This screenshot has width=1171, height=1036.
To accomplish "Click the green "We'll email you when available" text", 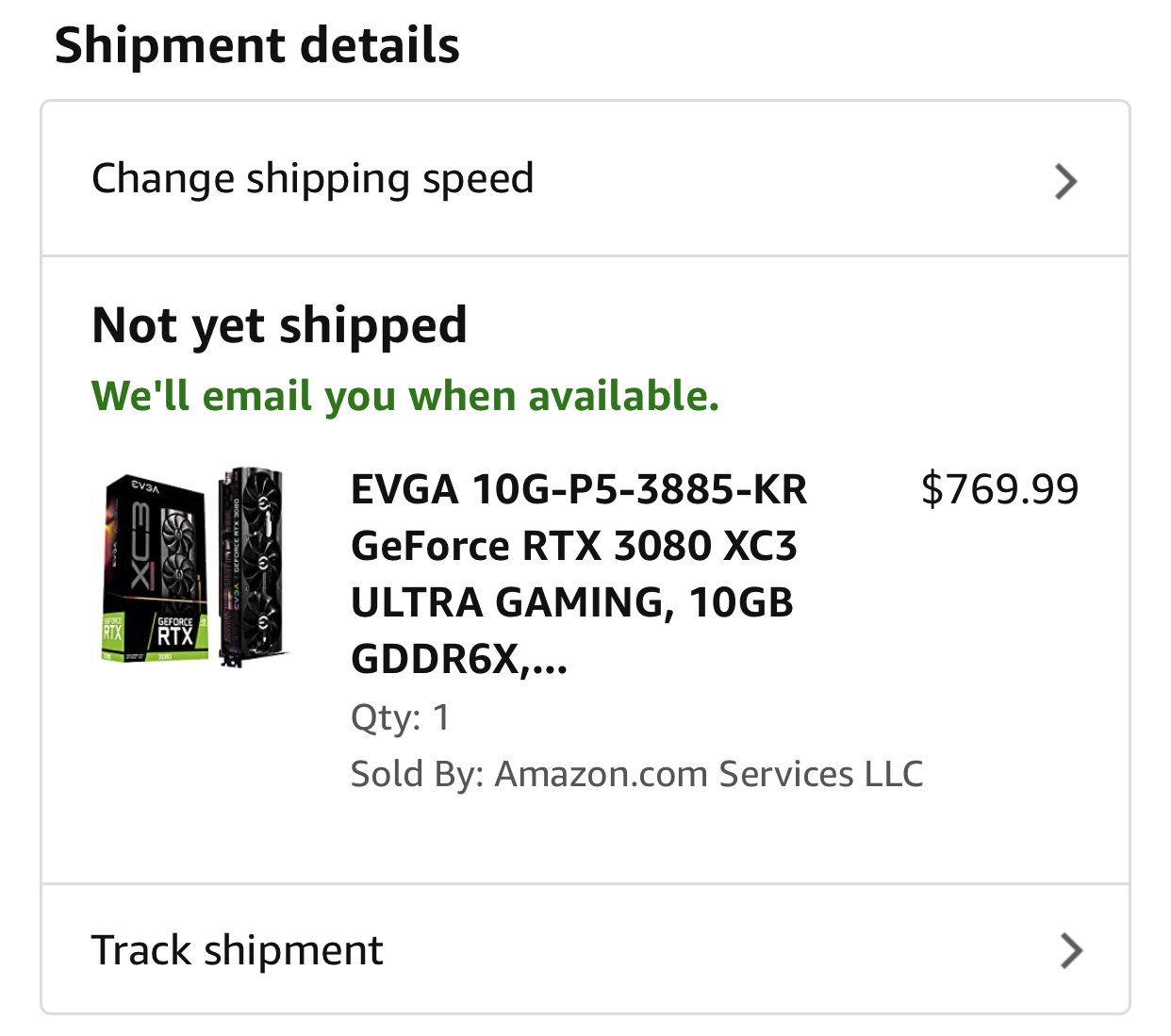I will [405, 396].
